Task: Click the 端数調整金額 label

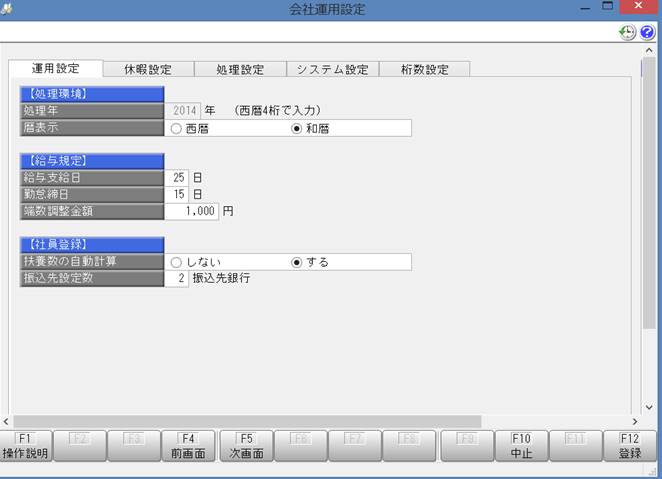Action: [92, 211]
